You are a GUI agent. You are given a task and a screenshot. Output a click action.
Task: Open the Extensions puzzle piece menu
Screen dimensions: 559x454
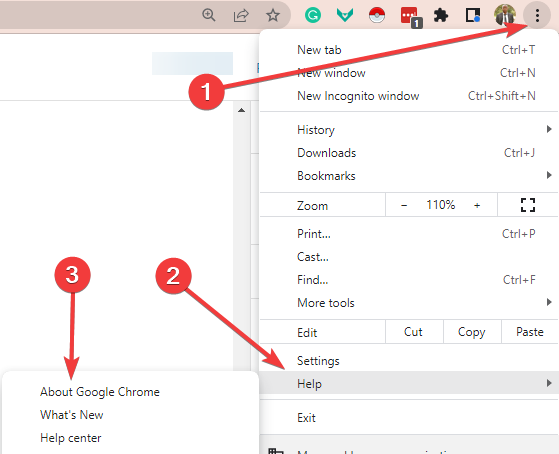click(441, 15)
